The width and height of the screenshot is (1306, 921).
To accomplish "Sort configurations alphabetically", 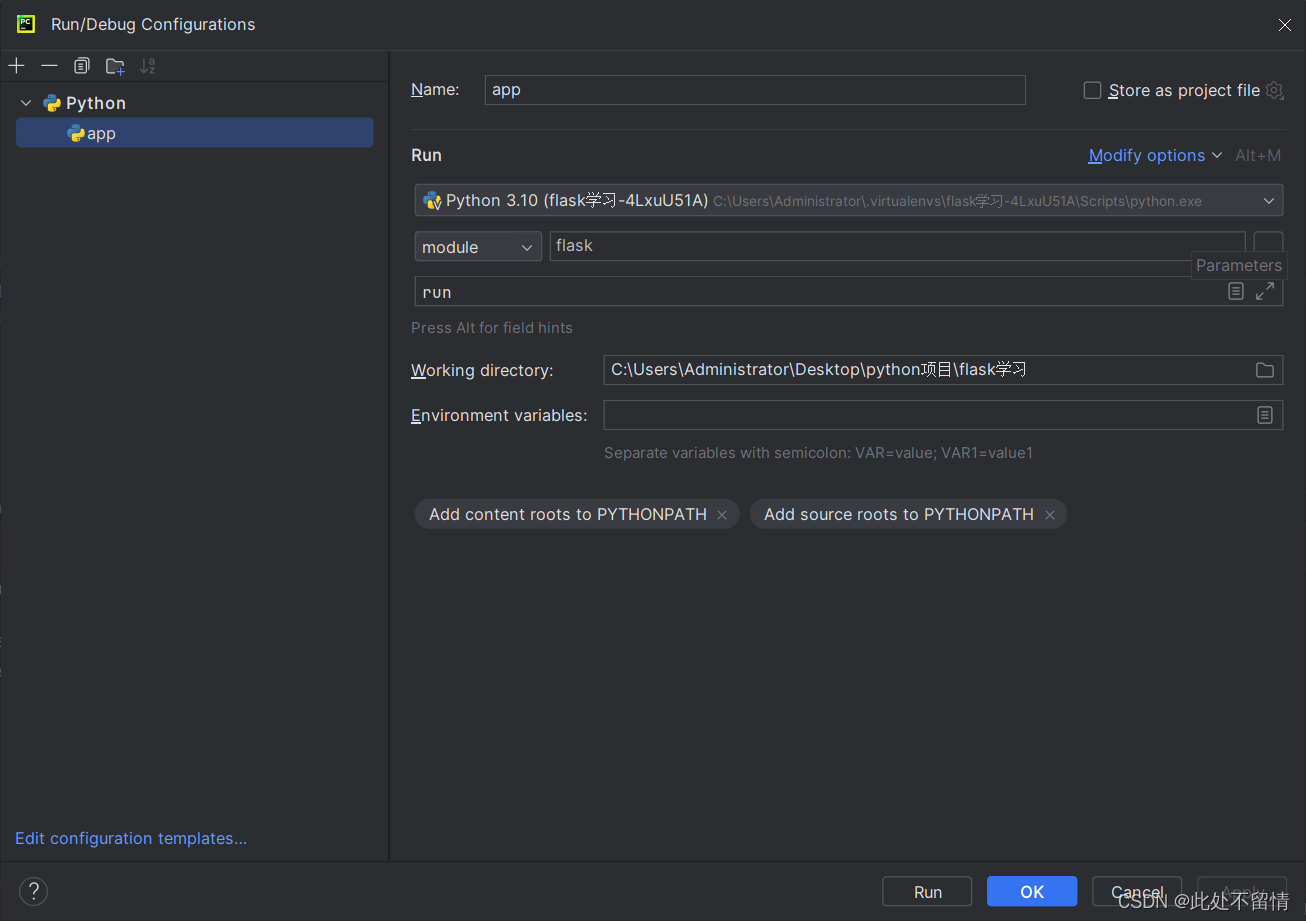I will pos(148,66).
